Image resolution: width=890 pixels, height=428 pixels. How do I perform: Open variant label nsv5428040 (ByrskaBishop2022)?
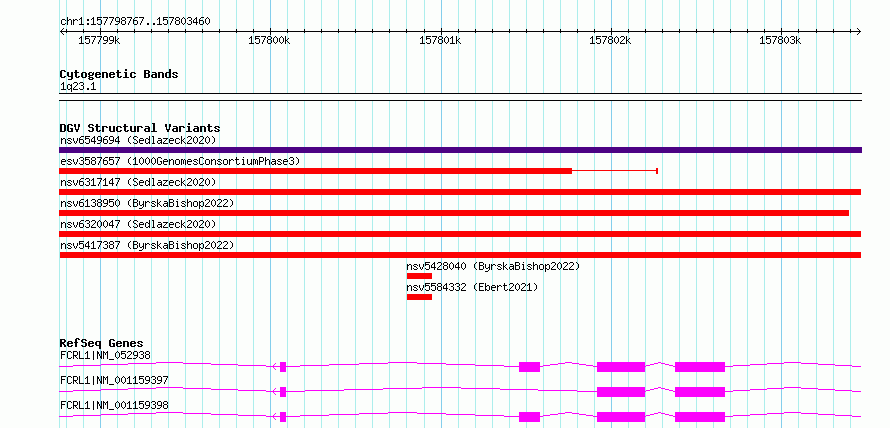493,266
